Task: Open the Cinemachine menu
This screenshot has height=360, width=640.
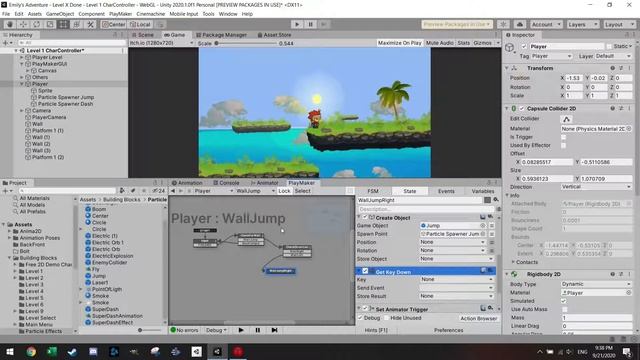Action: (151, 14)
